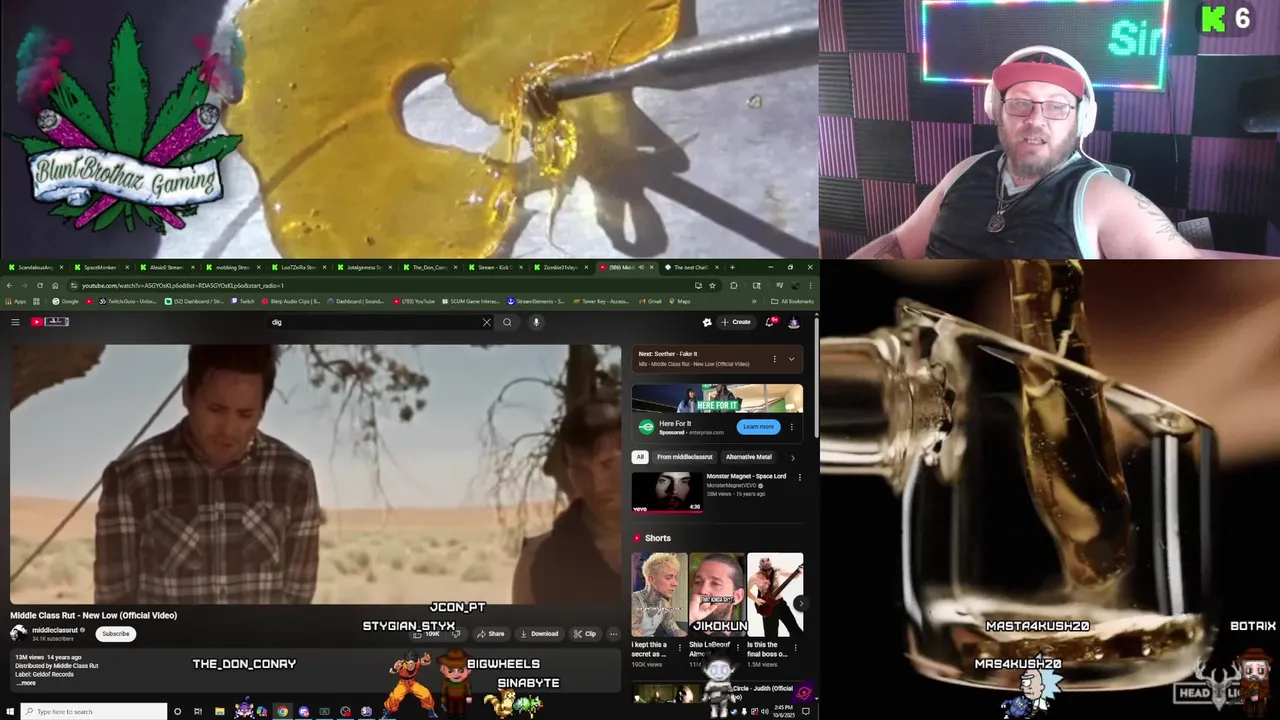Open the middleclassrut channel avatar
Screen dimensions: 1280x720
[19, 633]
